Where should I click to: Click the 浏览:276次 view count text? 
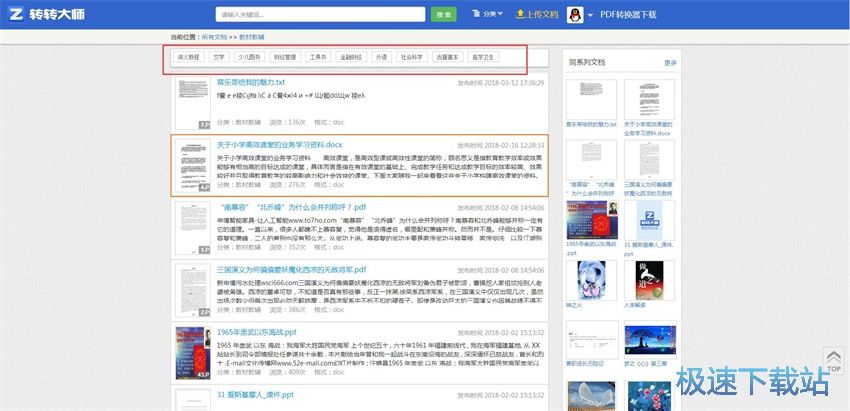point(288,185)
